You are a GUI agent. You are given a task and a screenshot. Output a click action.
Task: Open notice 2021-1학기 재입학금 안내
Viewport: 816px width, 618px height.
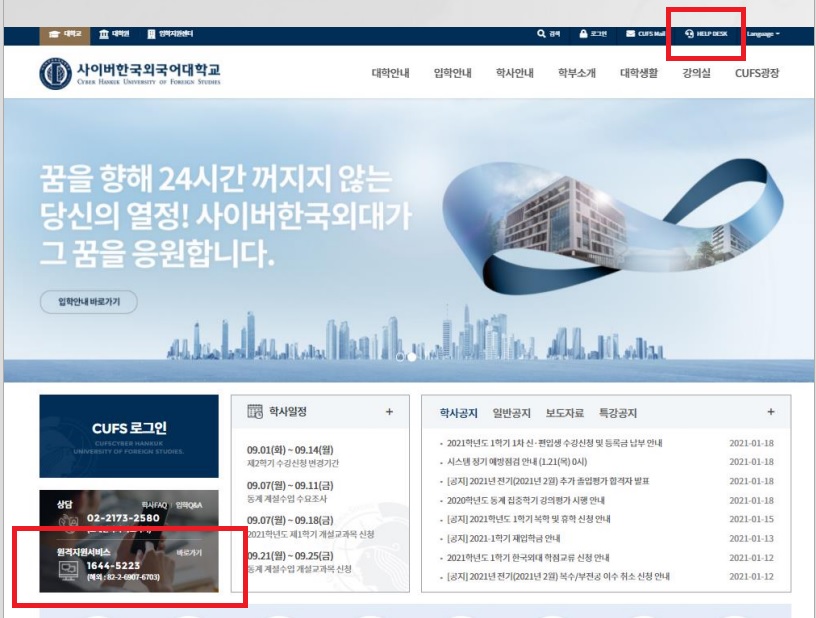pos(503,538)
